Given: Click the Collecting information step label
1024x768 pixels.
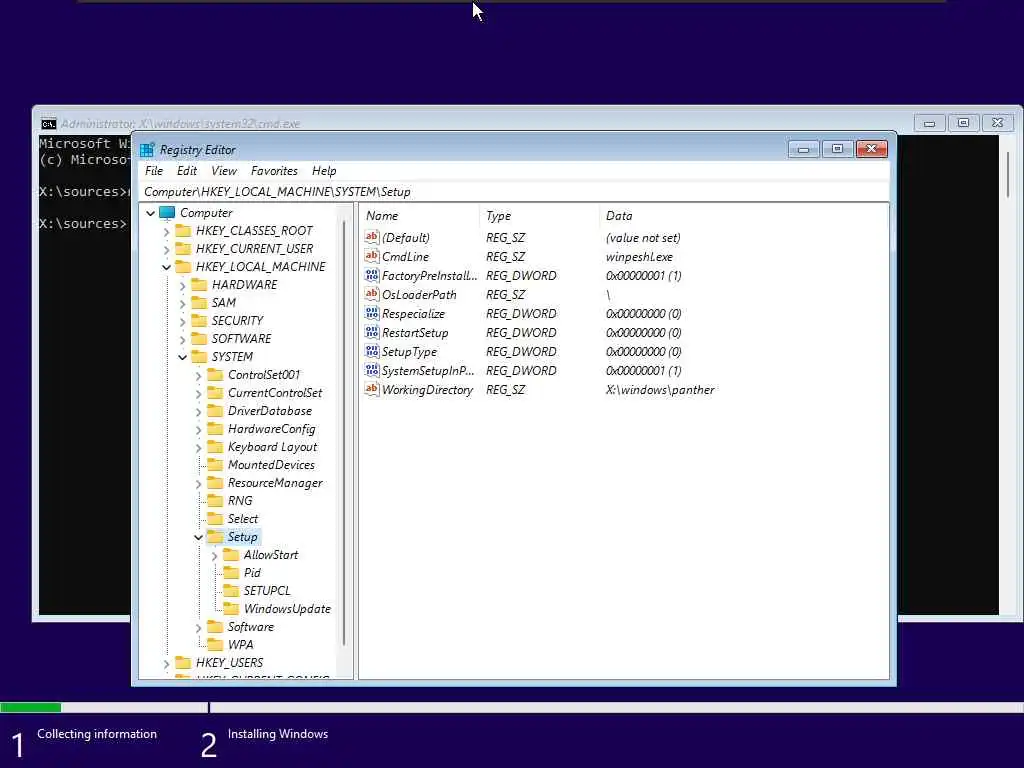Looking at the screenshot, I should click(x=97, y=734).
